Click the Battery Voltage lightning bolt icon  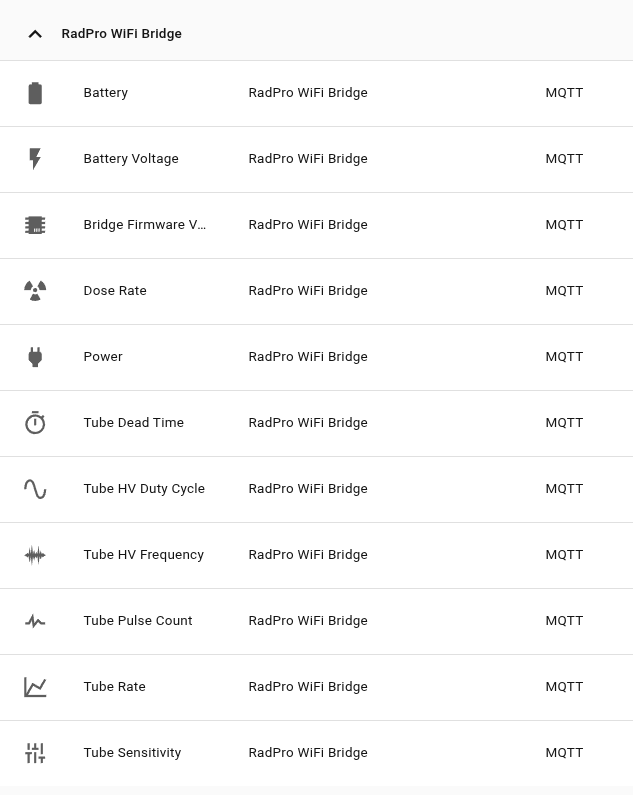(x=35, y=159)
